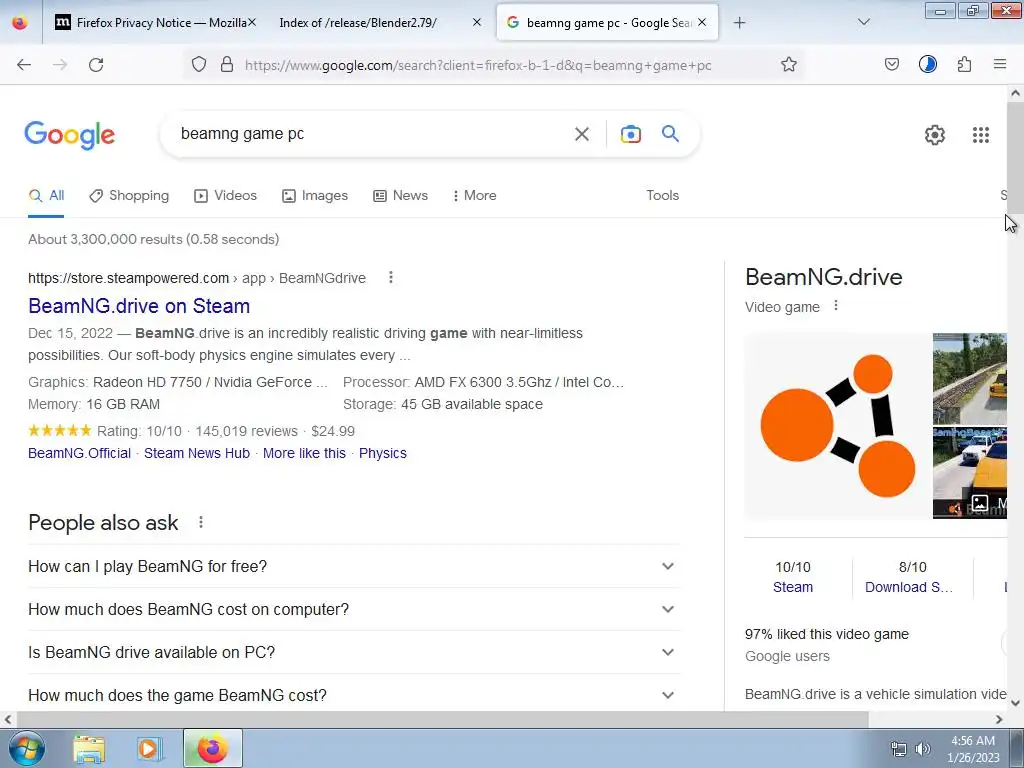Image resolution: width=1024 pixels, height=768 pixels.
Task: Open three-dot menu beside Steam result URL
Action: tap(391, 278)
